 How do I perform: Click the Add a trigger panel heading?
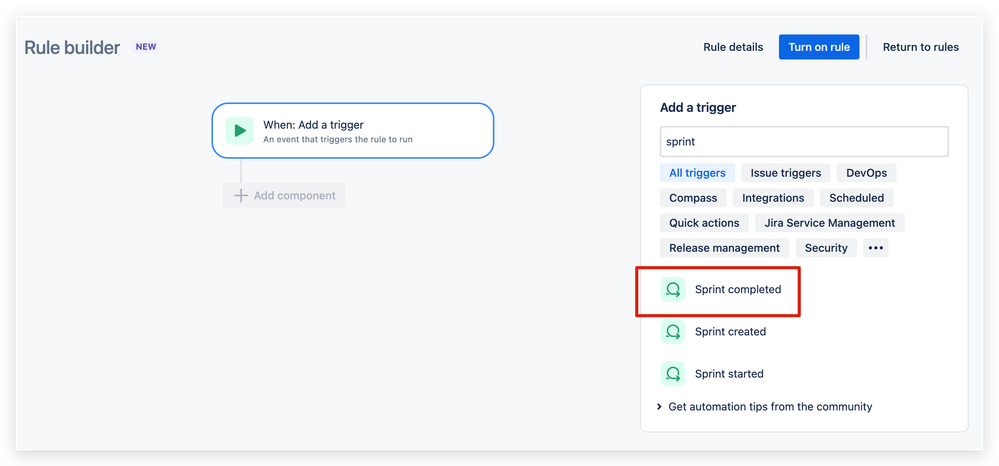click(x=698, y=108)
